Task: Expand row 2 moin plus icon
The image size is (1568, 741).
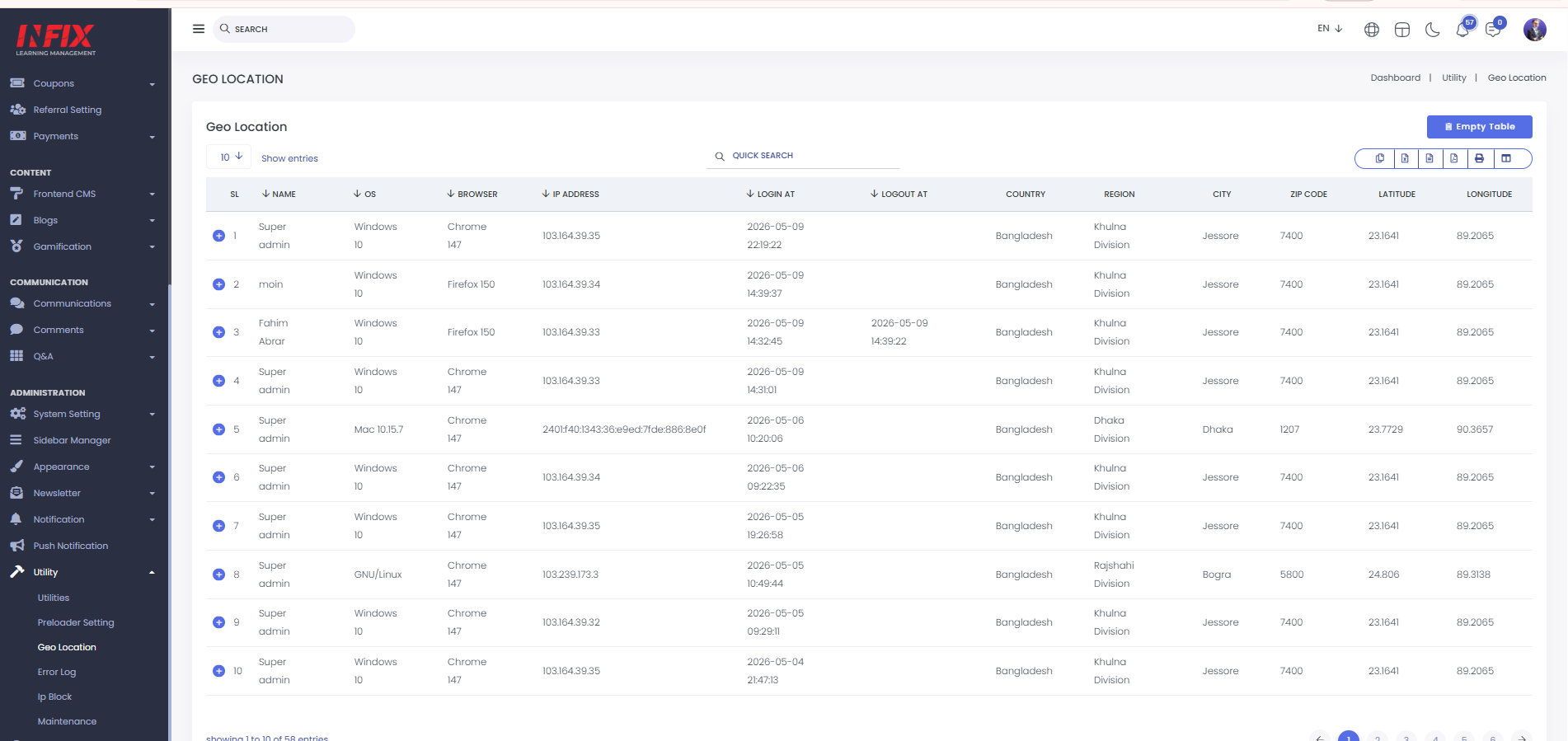Action: [218, 284]
